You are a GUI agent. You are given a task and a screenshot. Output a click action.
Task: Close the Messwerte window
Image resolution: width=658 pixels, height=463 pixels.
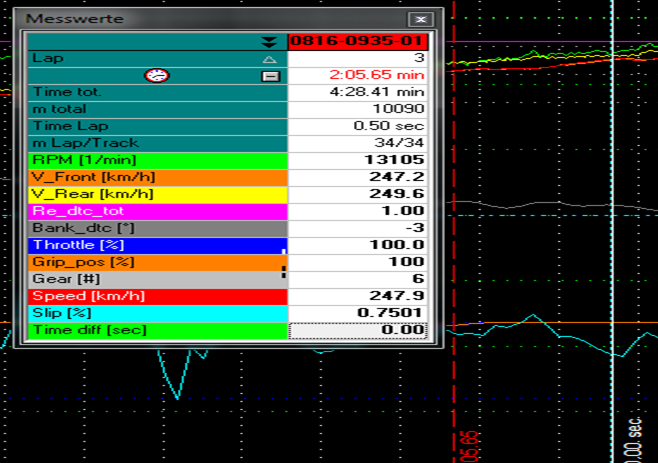click(422, 19)
